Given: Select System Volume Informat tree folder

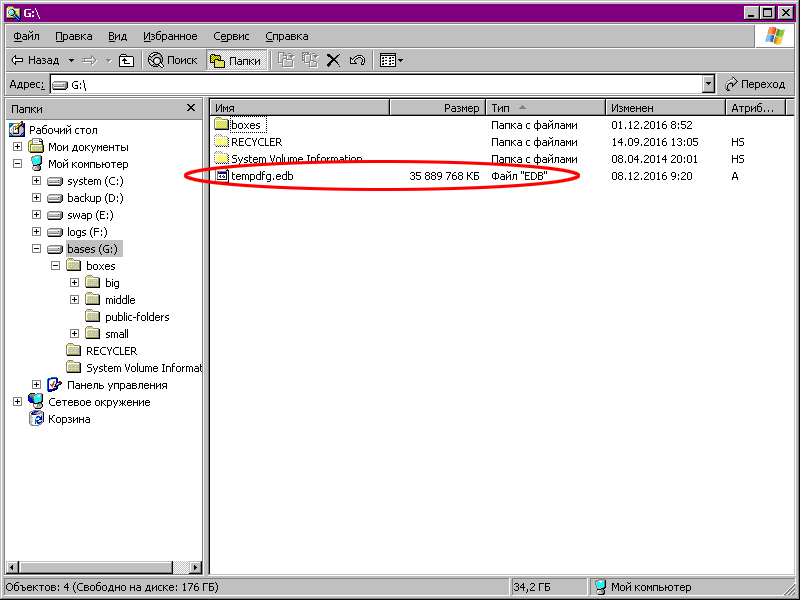Looking at the screenshot, I should coord(143,368).
